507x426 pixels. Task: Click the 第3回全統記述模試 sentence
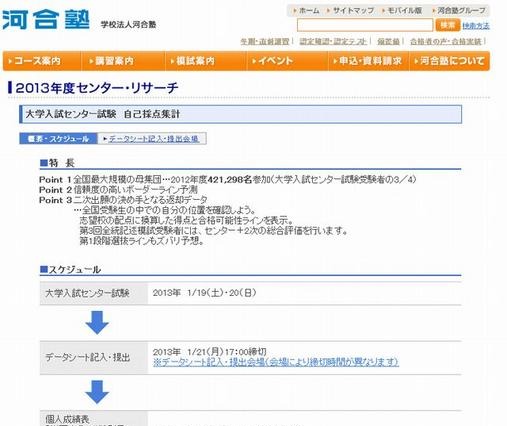[x=213, y=231]
